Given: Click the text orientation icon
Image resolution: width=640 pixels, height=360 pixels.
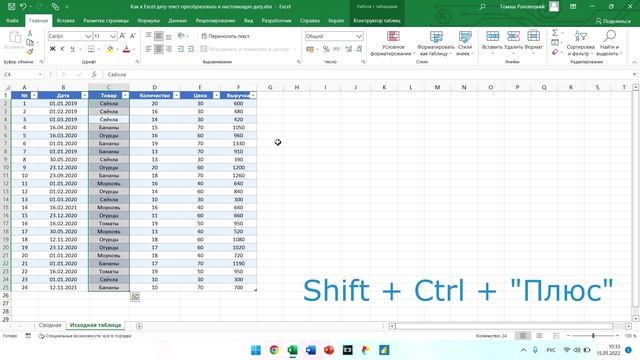Looking at the screenshot, I should 181,36.
